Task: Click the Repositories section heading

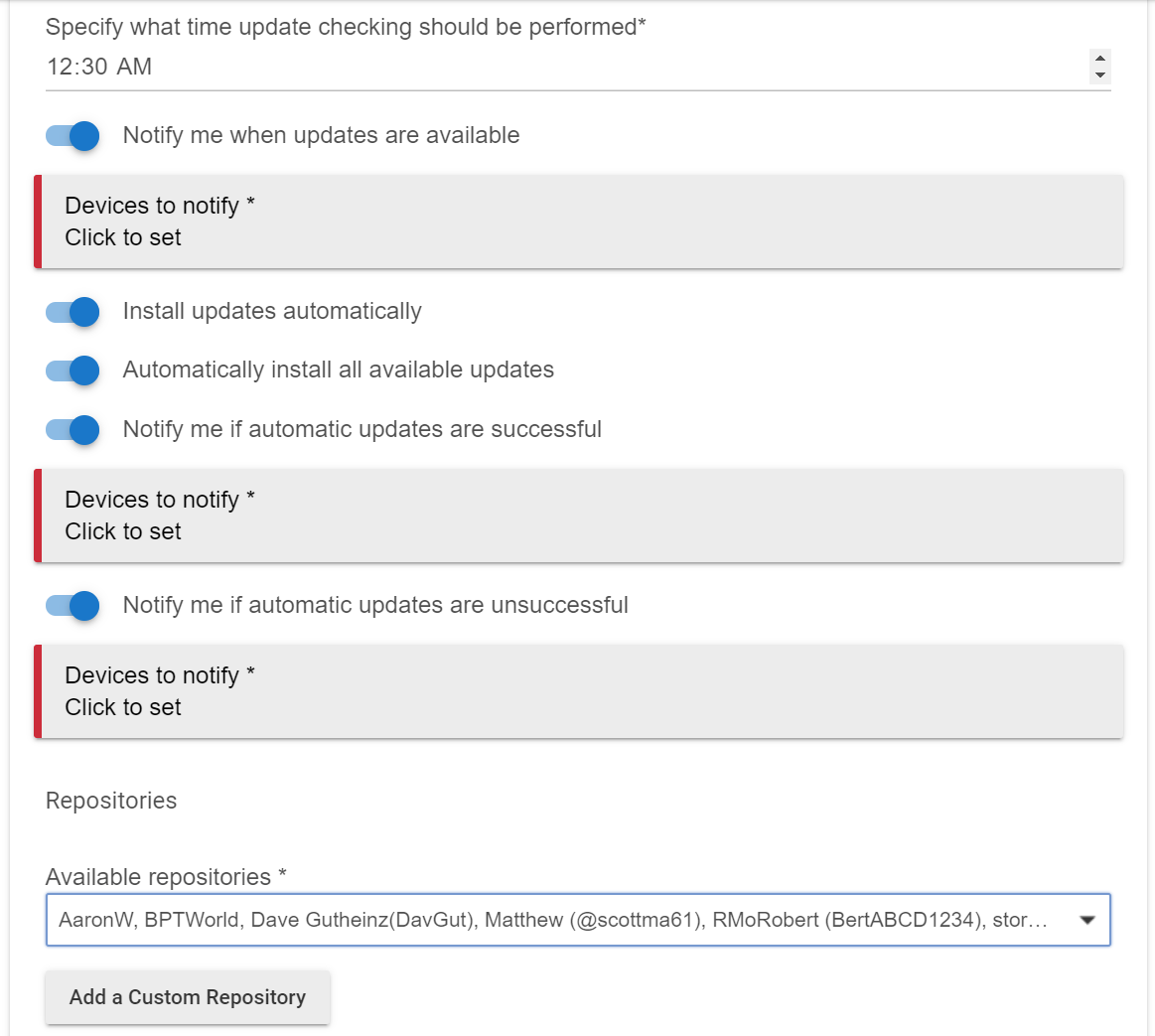Action: click(x=111, y=801)
